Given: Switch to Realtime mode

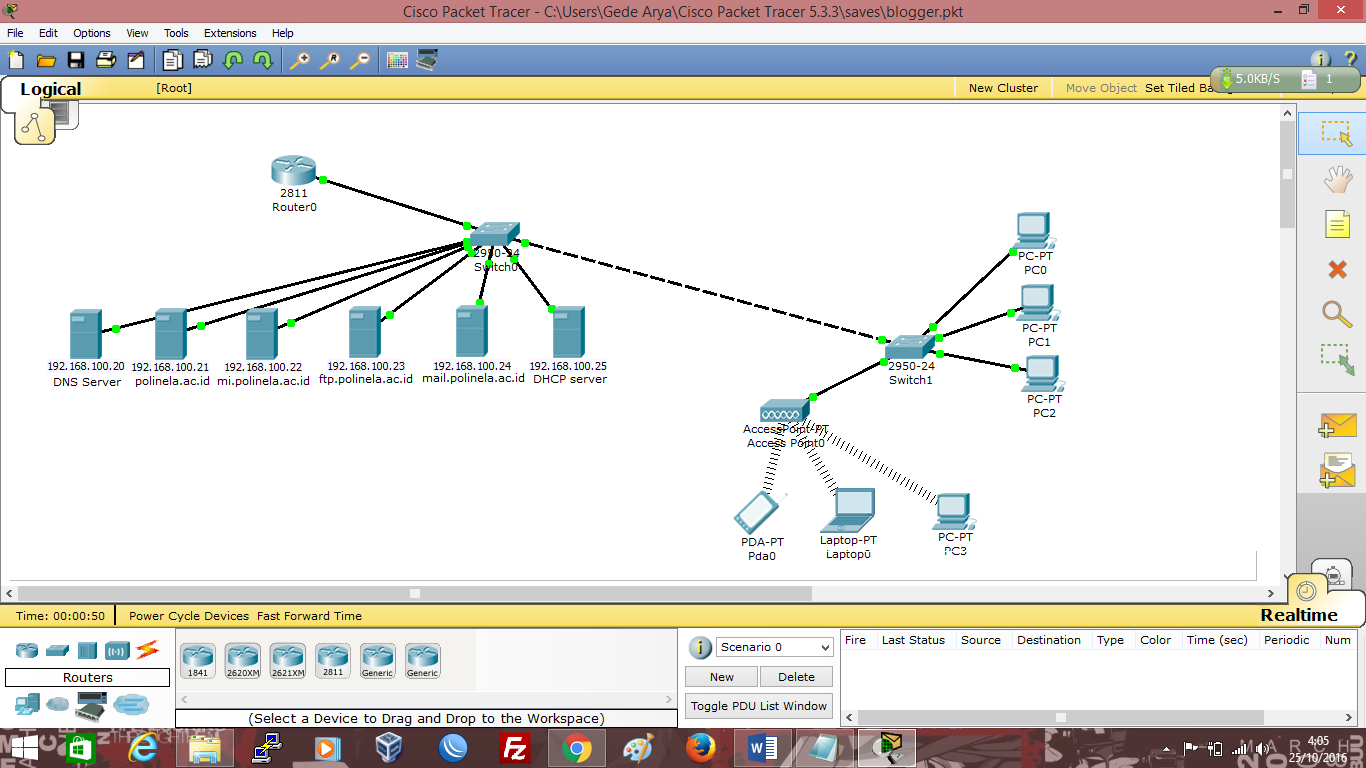Looking at the screenshot, I should pyautogui.click(x=1299, y=614).
